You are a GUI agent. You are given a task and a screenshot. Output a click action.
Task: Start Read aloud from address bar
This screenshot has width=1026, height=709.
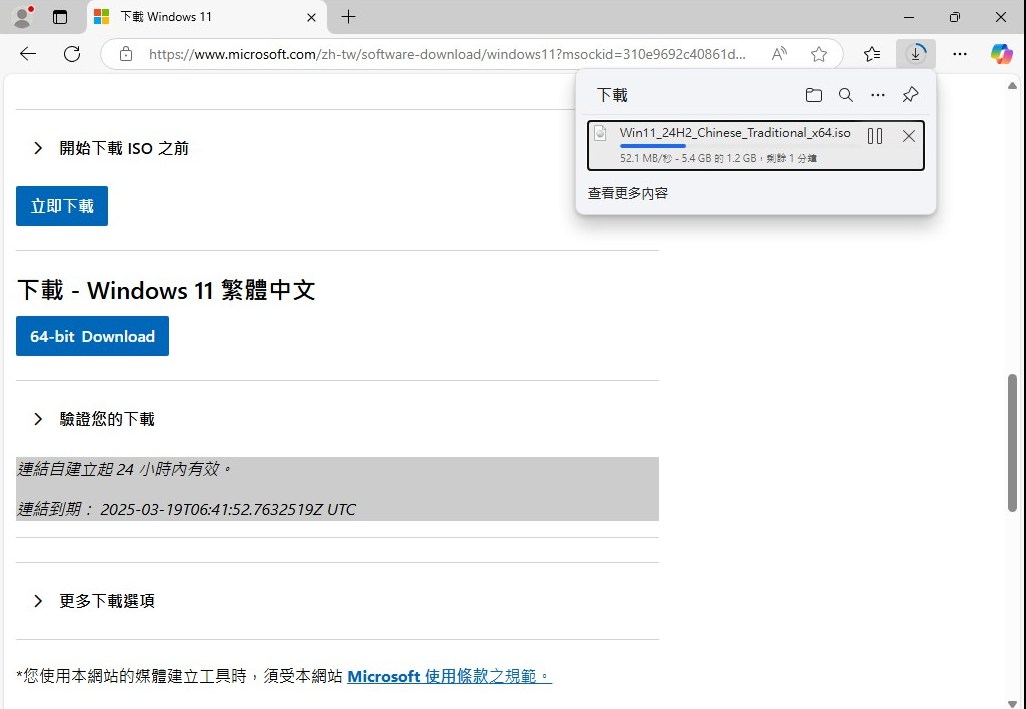pos(779,54)
